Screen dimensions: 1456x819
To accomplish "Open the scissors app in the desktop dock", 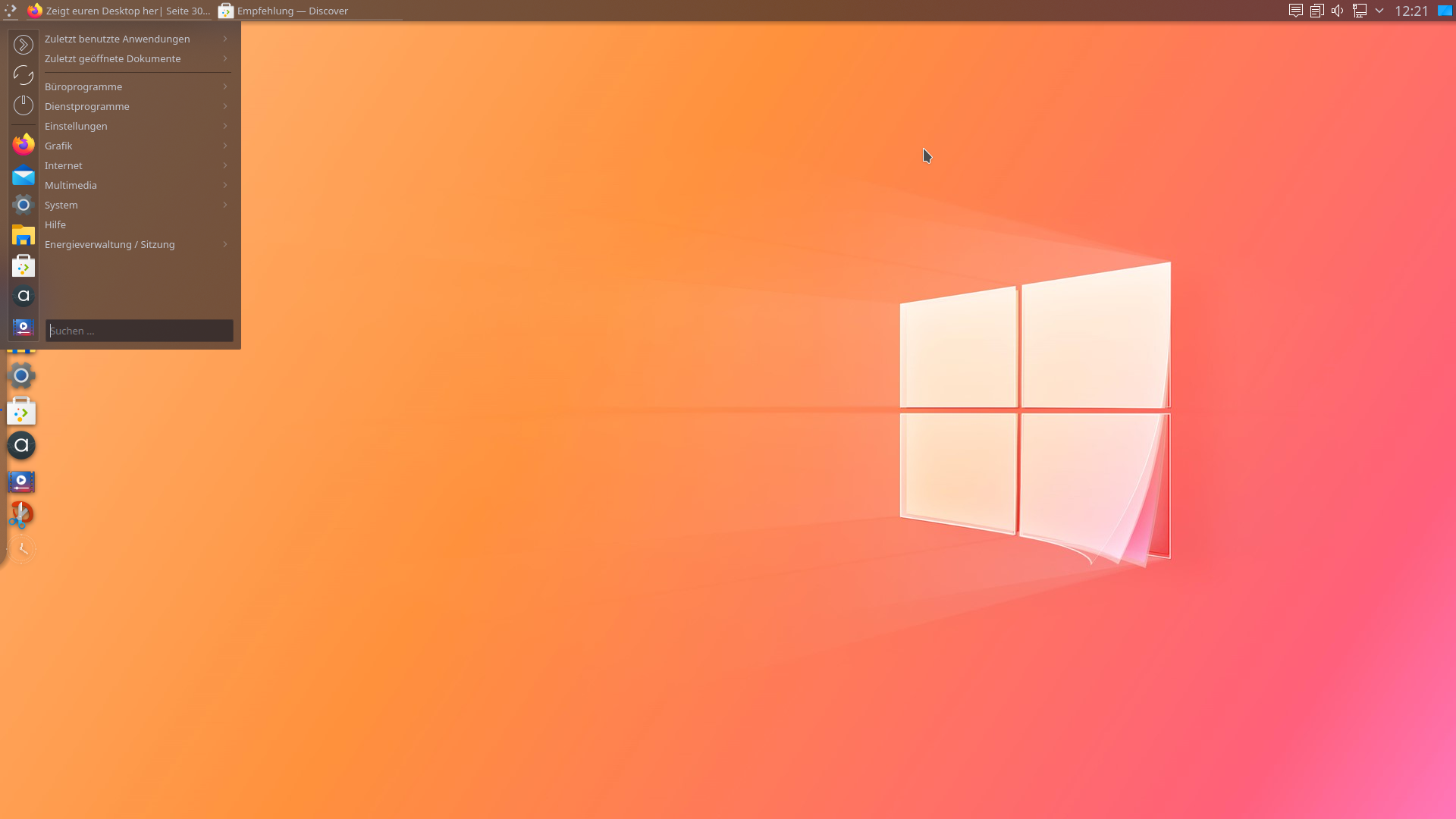I will click(21, 515).
